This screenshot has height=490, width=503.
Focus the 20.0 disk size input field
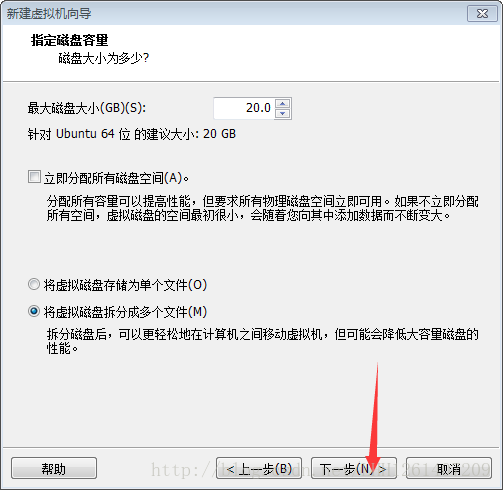(244, 108)
